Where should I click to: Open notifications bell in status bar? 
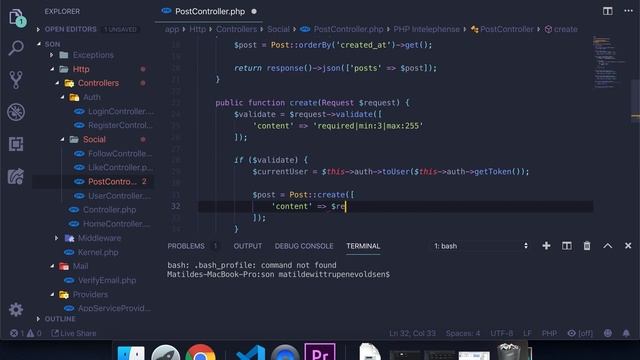pyautogui.click(x=626, y=333)
